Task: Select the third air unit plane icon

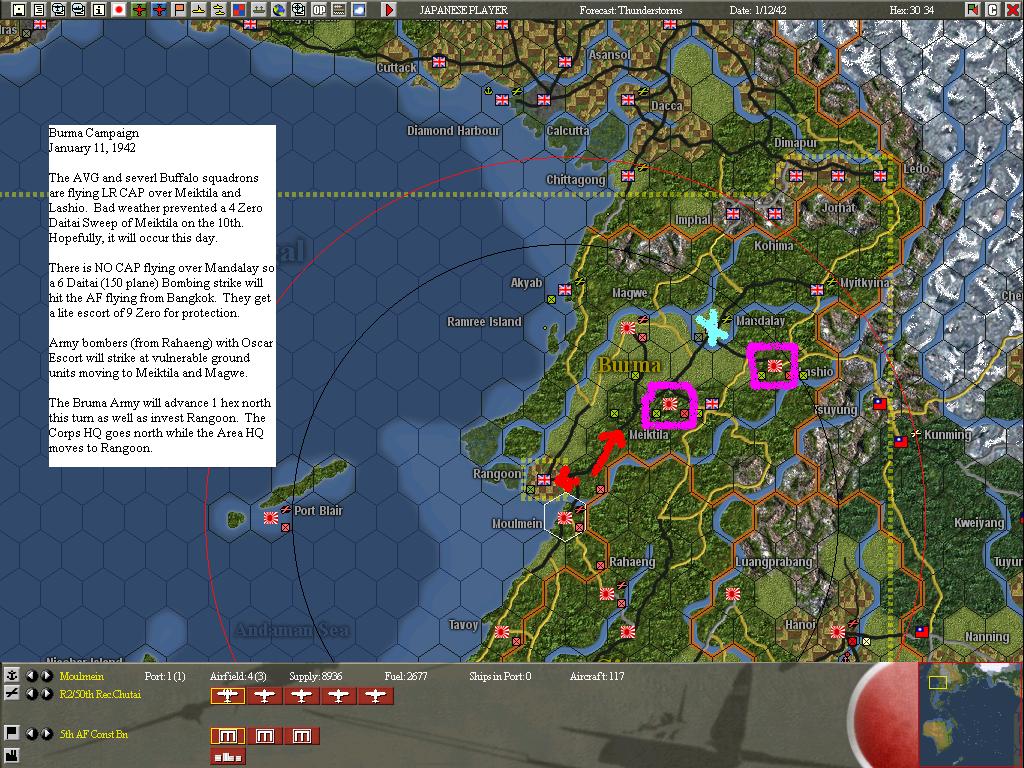Action: 302,696
